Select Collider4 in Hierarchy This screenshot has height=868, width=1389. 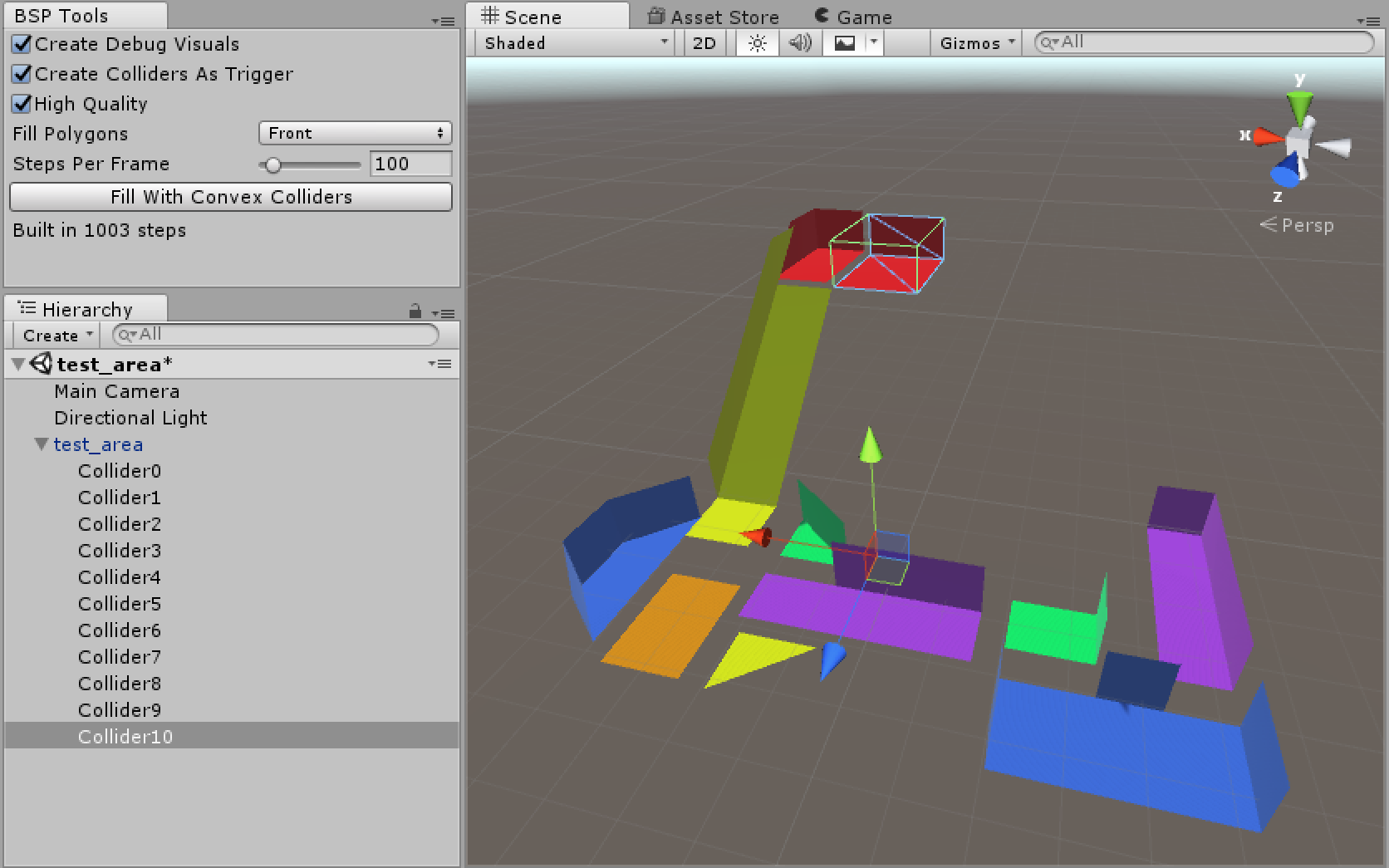pyautogui.click(x=232, y=577)
